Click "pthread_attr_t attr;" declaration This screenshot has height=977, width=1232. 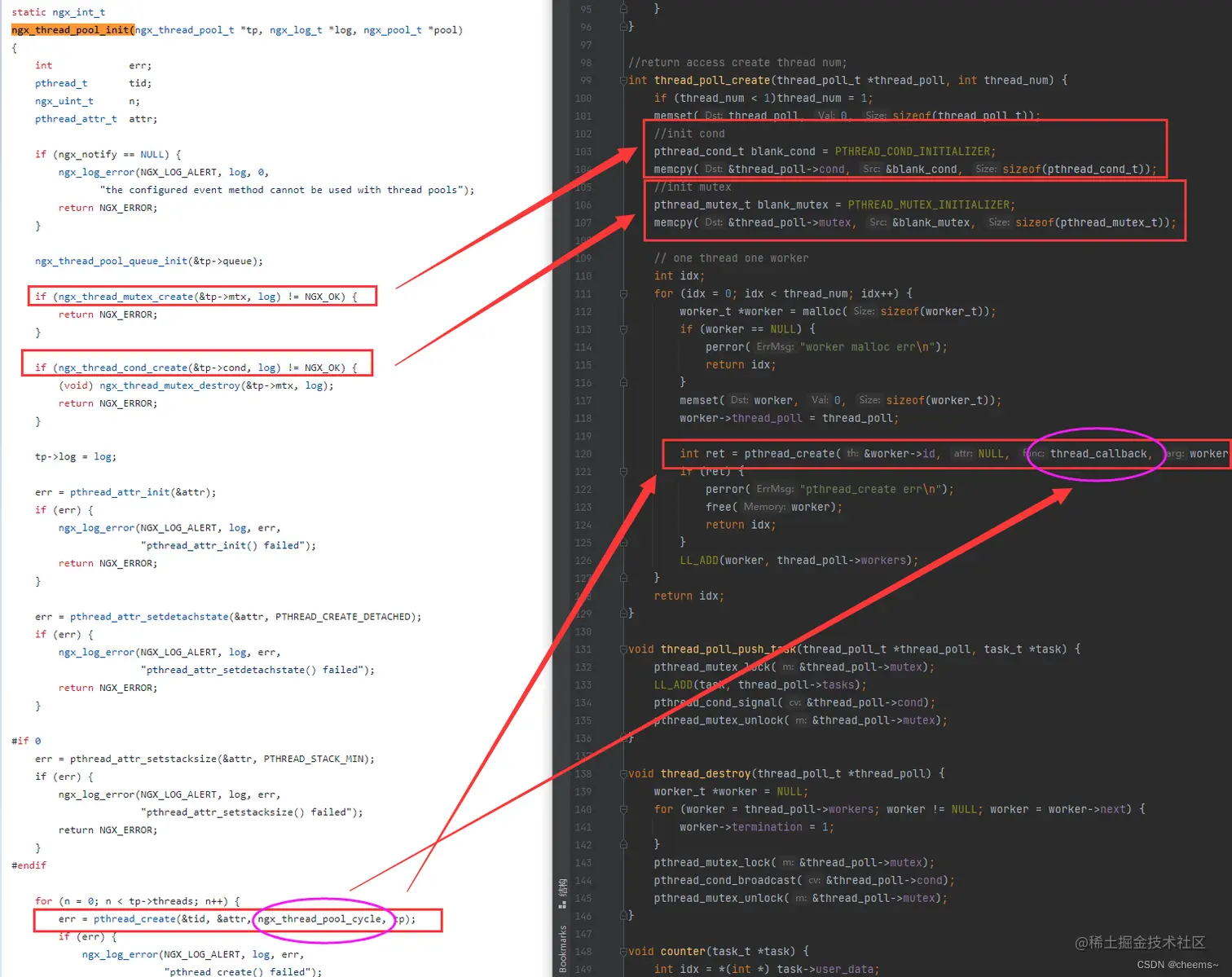pos(96,119)
